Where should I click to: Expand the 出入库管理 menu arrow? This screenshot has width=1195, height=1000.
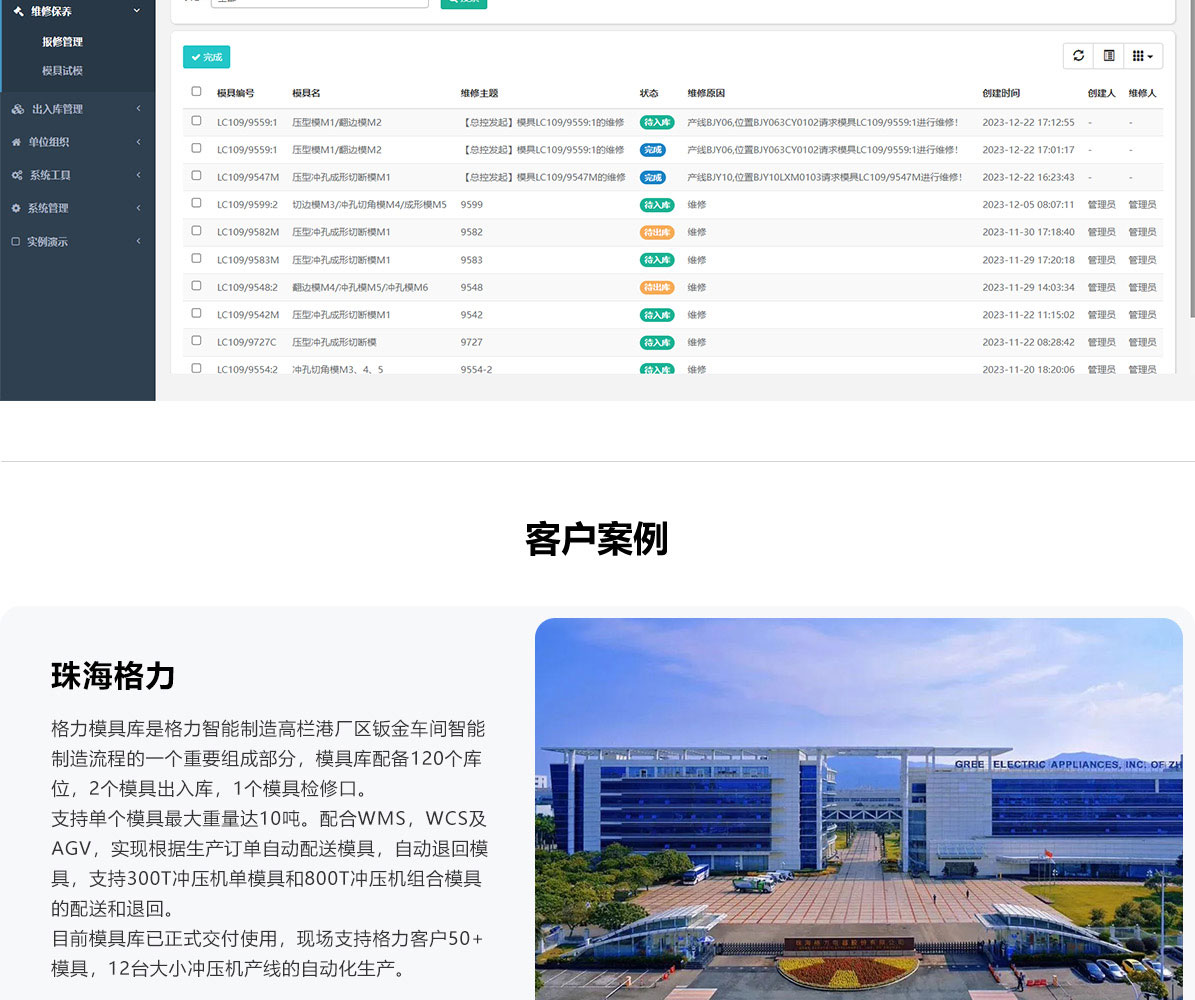[138, 109]
